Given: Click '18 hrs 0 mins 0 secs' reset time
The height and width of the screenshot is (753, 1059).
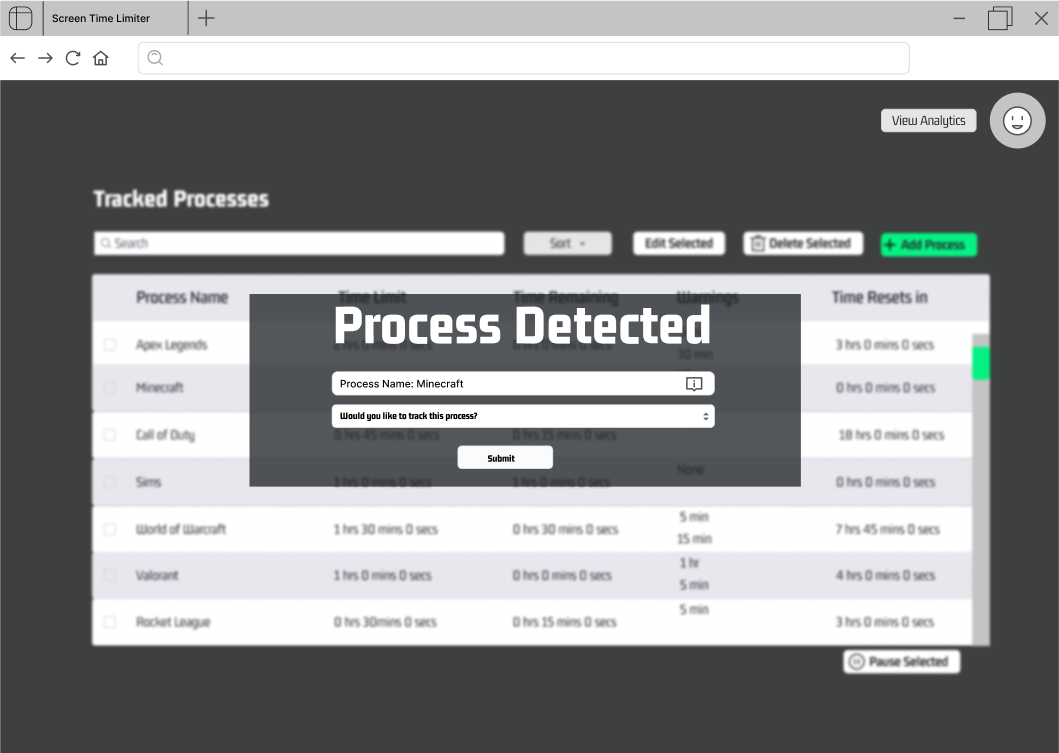Looking at the screenshot, I should pyautogui.click(x=891, y=434).
